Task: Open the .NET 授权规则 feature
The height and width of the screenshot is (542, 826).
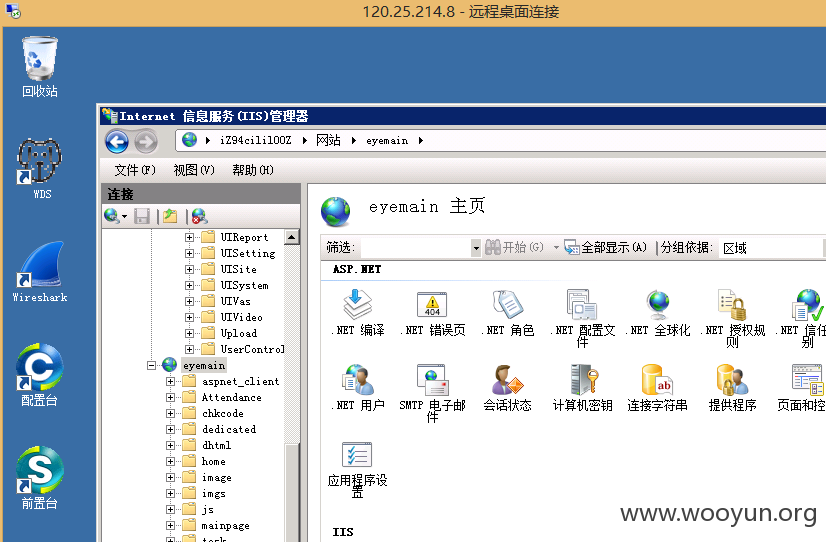Action: point(732,319)
